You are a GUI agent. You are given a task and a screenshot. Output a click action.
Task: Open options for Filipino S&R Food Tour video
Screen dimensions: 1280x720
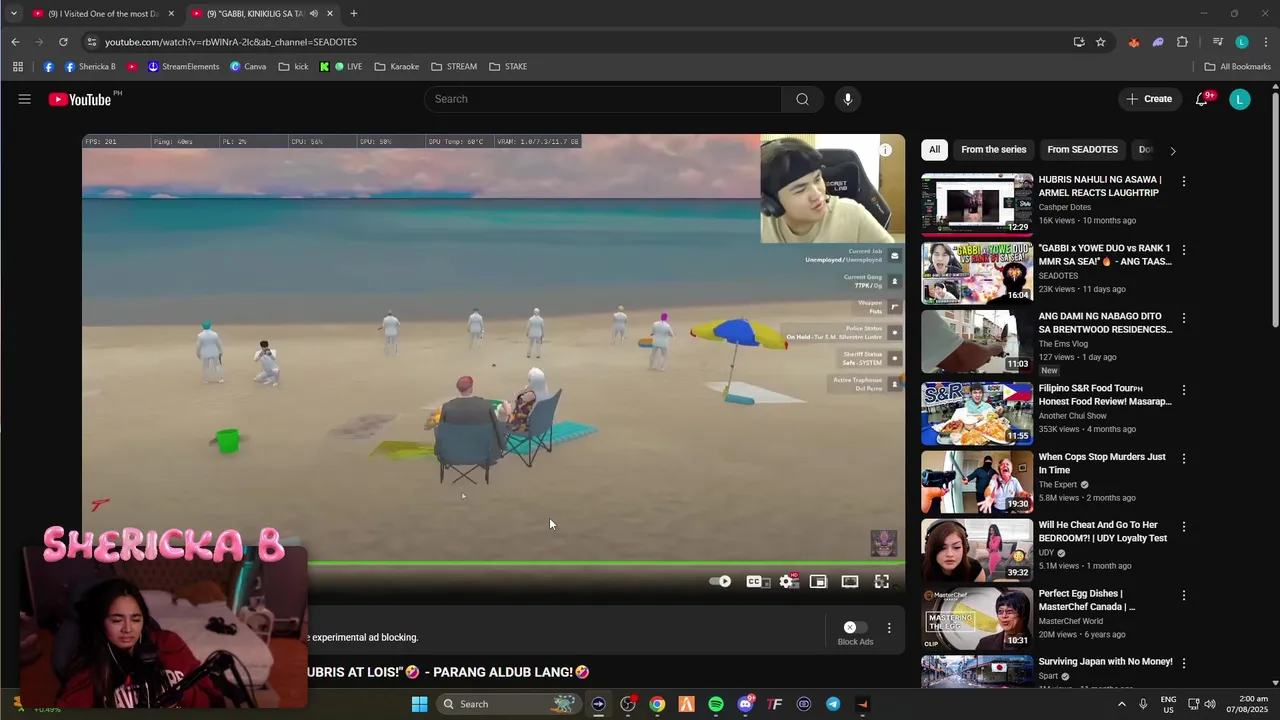pyautogui.click(x=1184, y=390)
